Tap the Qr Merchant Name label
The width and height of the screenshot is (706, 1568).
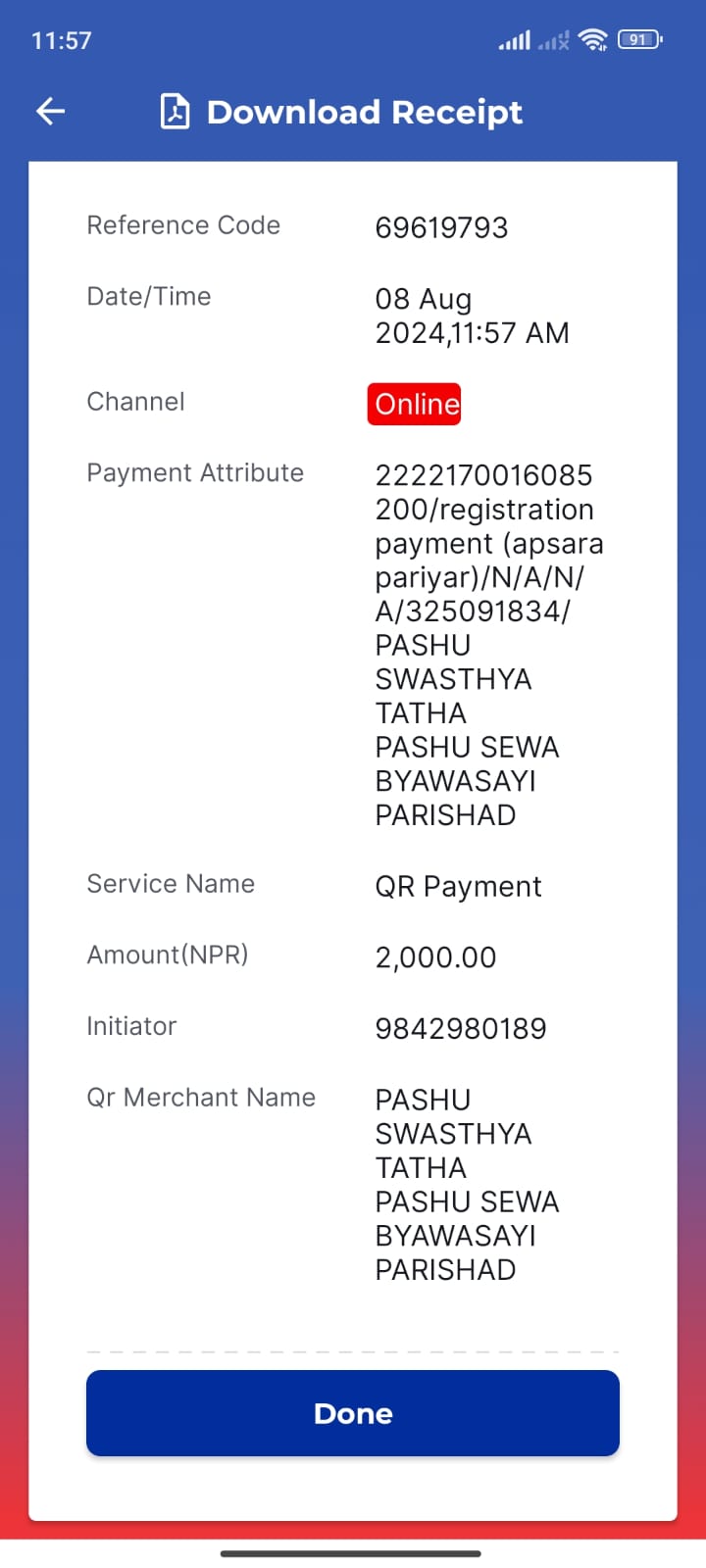[201, 1097]
